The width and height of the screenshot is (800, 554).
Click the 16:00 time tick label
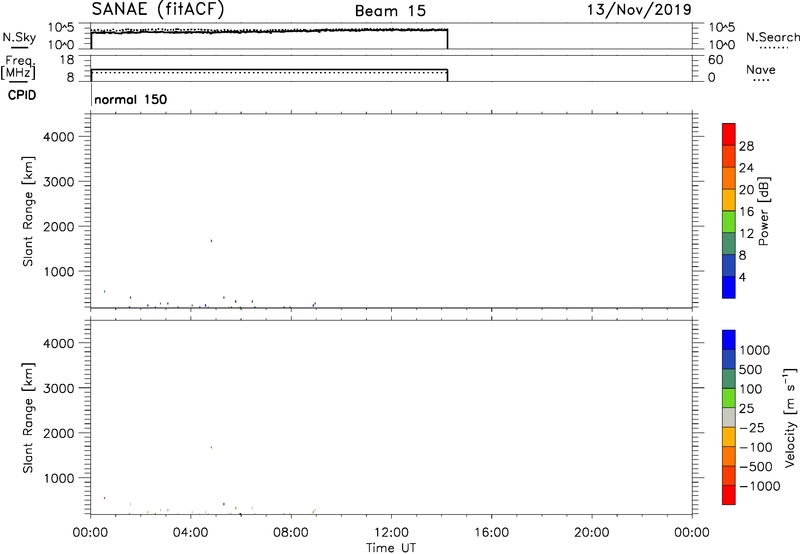pyautogui.click(x=491, y=533)
